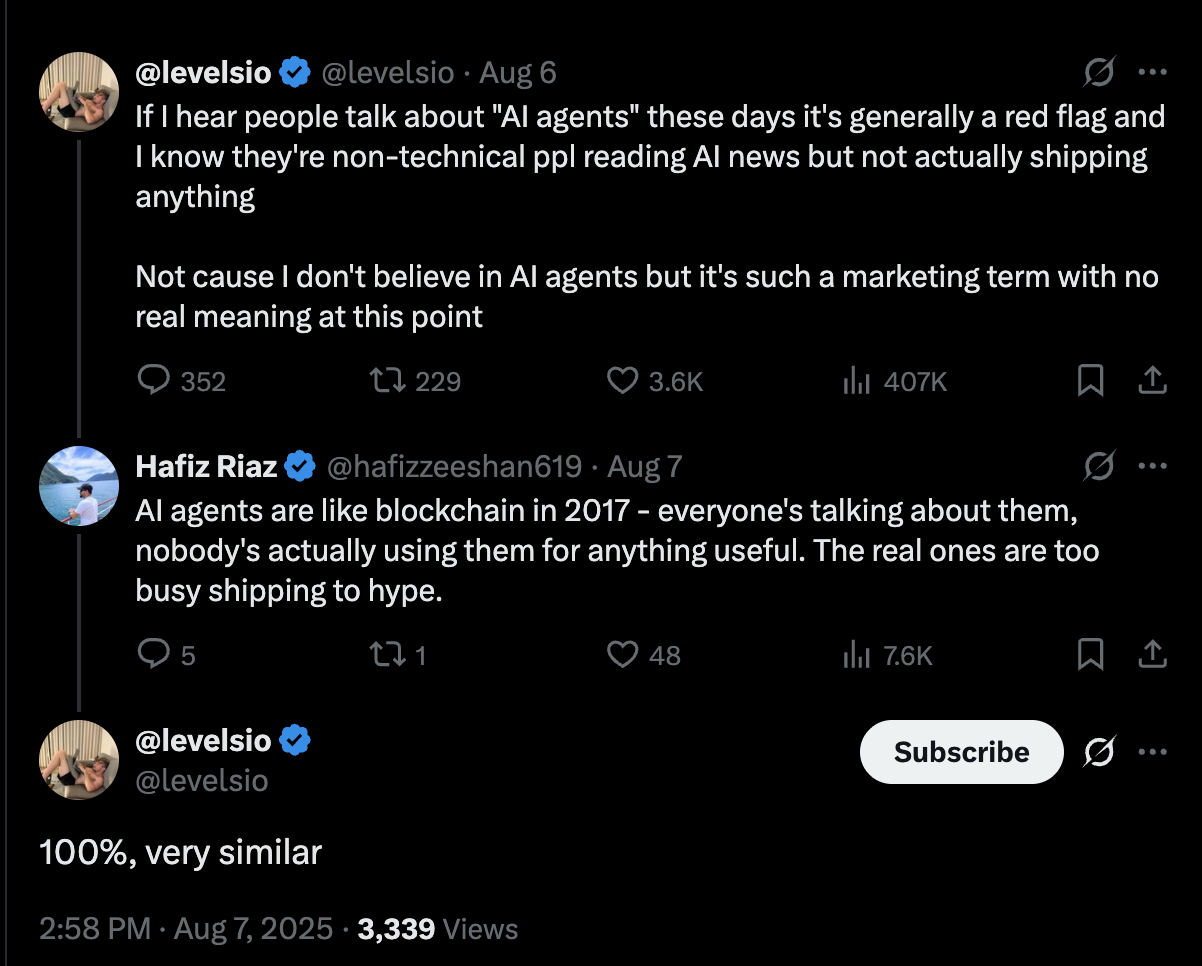Click Hafiz Riaz's verified badge
This screenshot has width=1202, height=966.
(x=298, y=466)
